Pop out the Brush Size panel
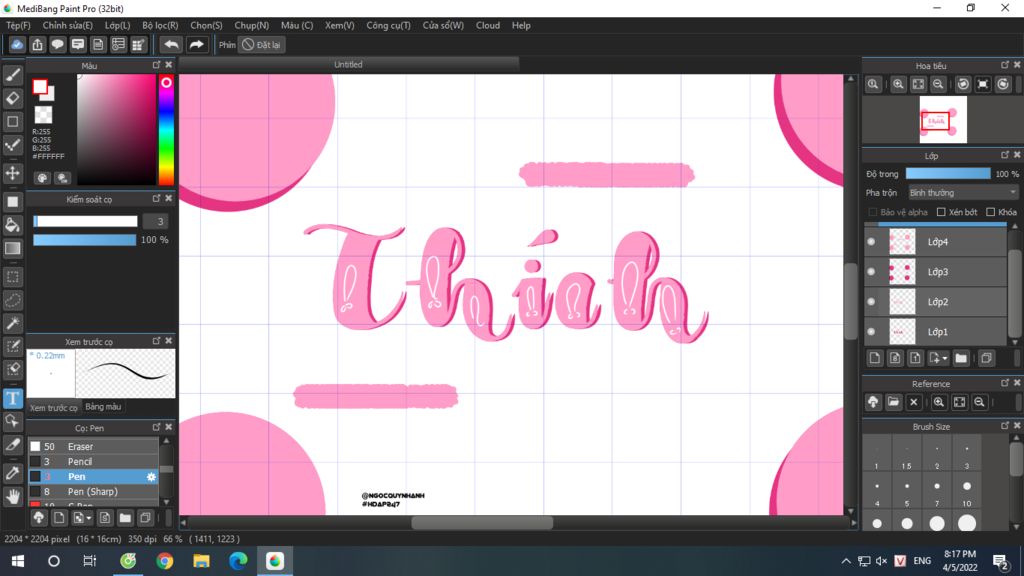This screenshot has width=1024, height=576. click(x=1004, y=426)
